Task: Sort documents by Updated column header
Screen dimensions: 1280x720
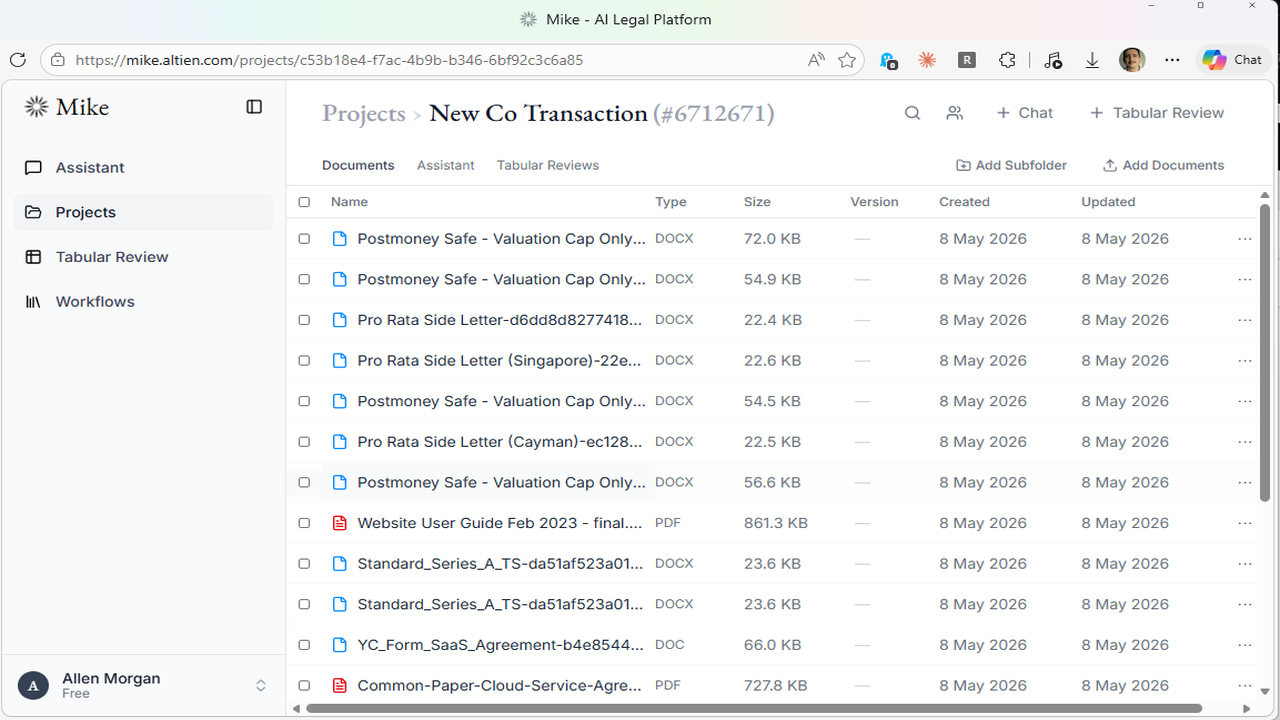Action: point(1108,202)
